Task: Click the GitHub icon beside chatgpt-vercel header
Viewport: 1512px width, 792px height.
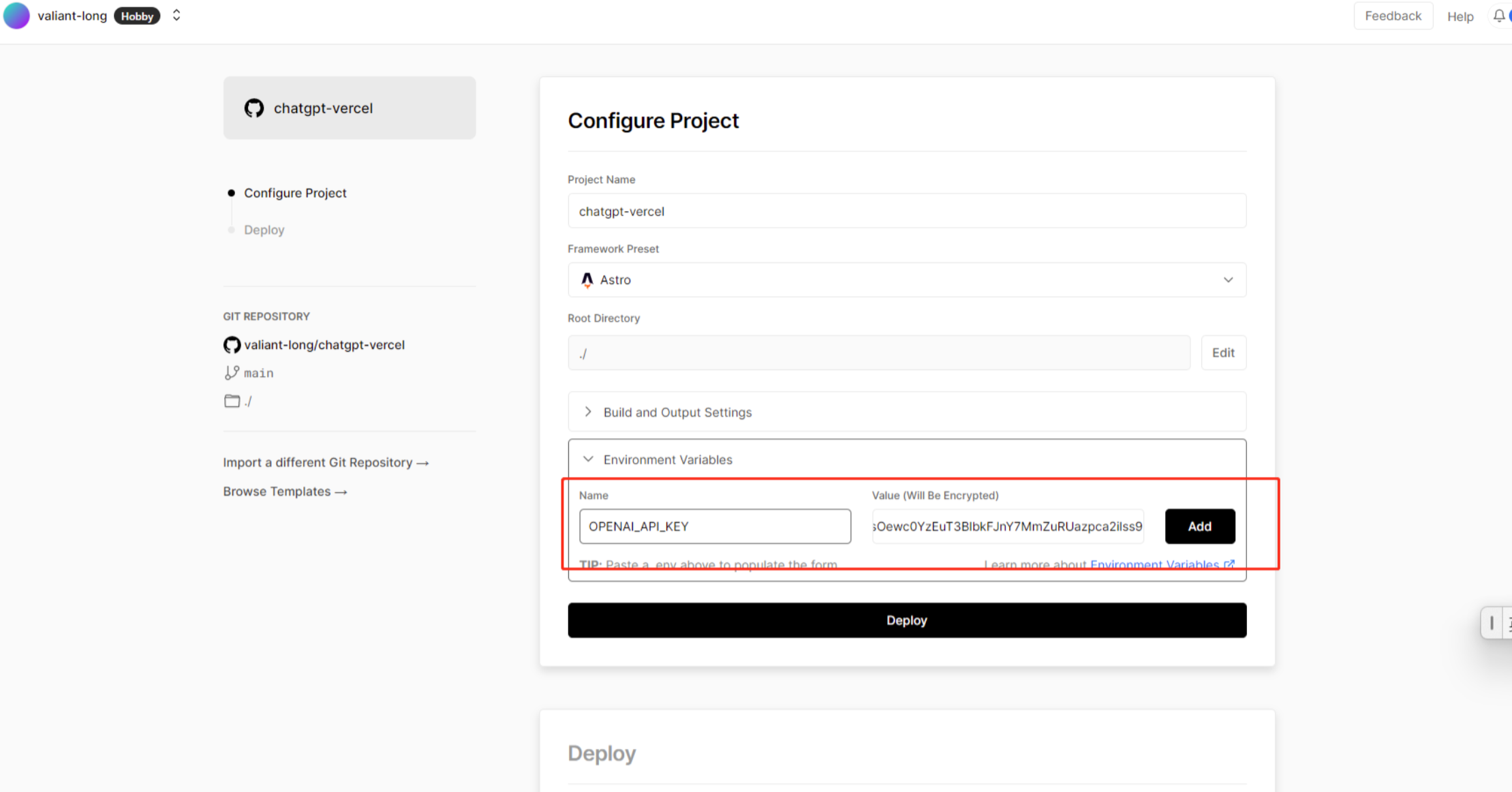Action: point(254,108)
